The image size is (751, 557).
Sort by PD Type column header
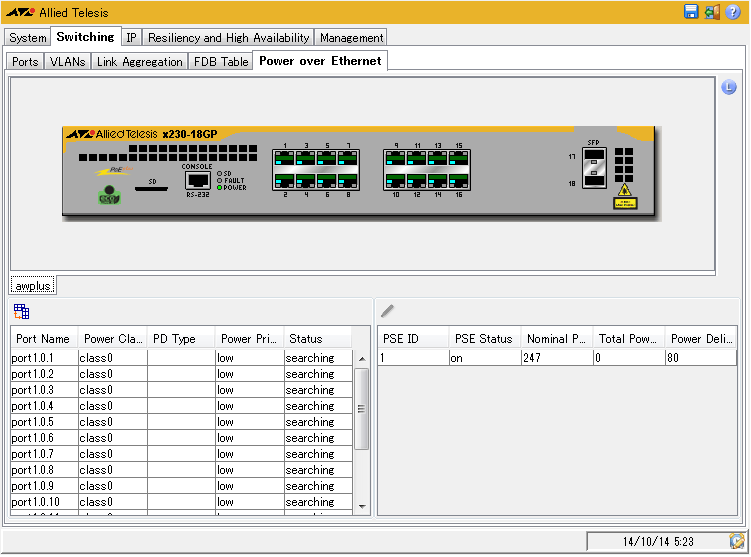182,339
